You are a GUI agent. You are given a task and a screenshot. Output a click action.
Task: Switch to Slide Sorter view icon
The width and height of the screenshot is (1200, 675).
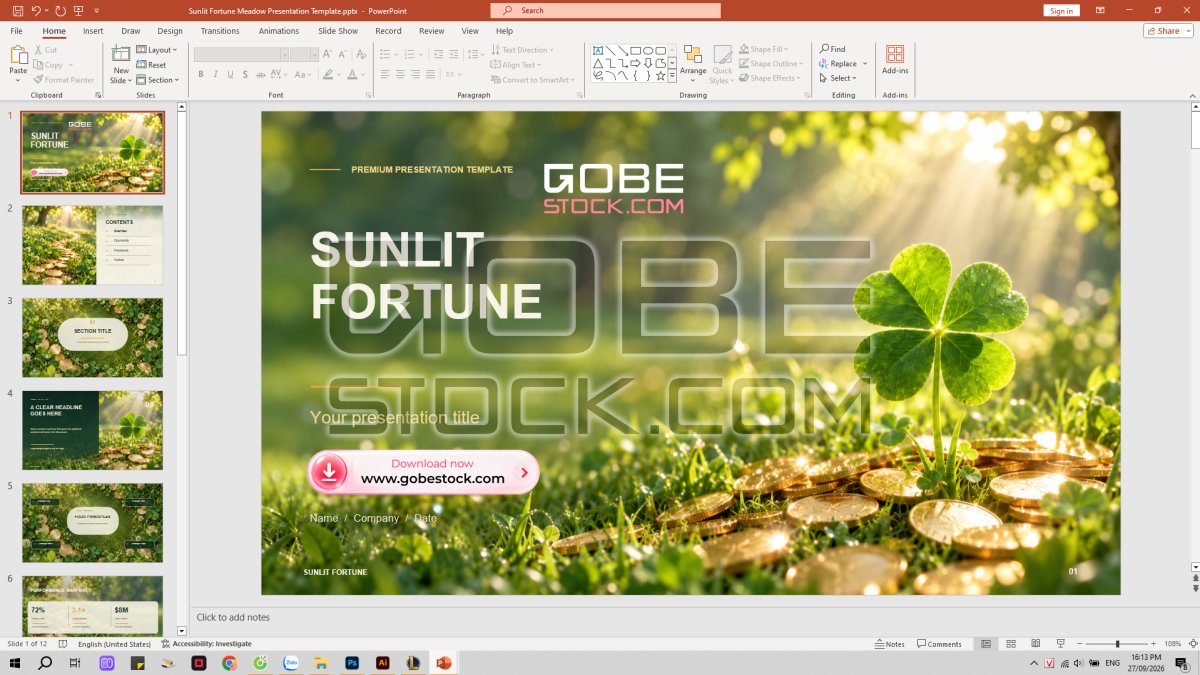click(1010, 644)
